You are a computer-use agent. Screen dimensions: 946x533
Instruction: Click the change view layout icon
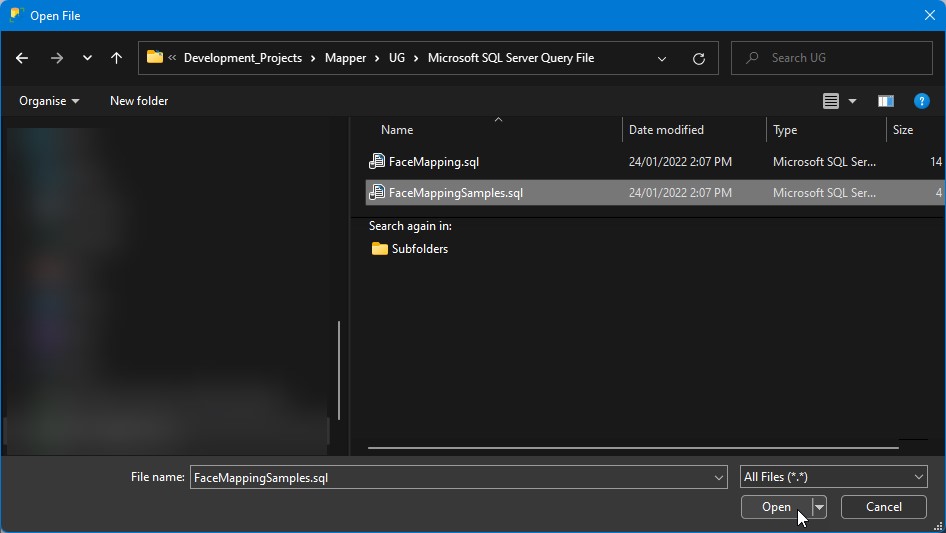(x=830, y=101)
